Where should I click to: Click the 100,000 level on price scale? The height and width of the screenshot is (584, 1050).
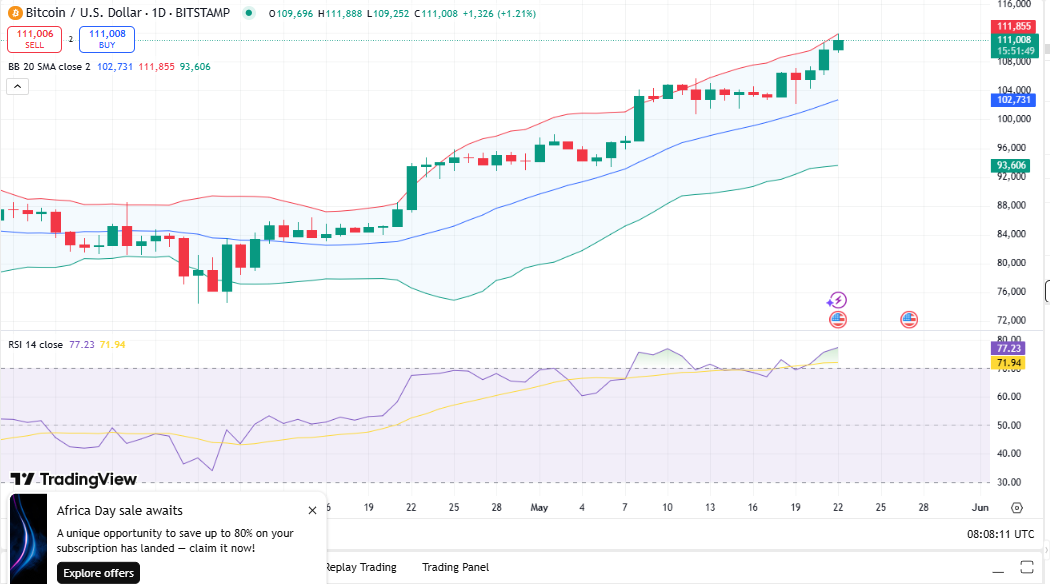pos(1014,119)
